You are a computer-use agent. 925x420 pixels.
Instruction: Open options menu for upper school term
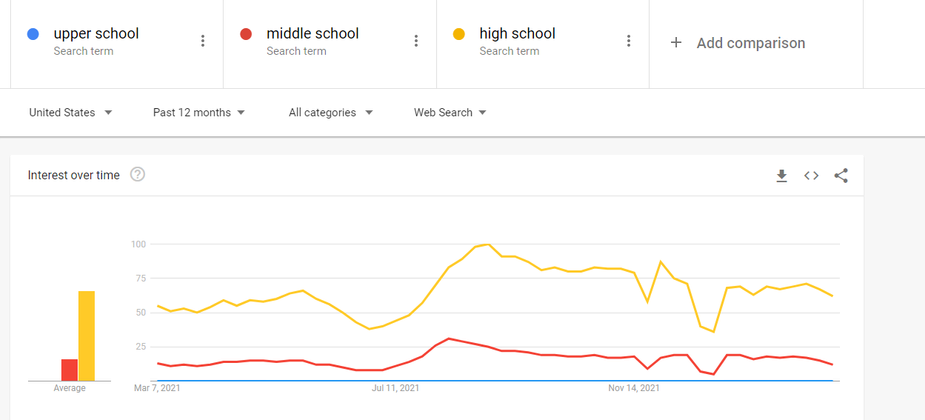pos(203,41)
